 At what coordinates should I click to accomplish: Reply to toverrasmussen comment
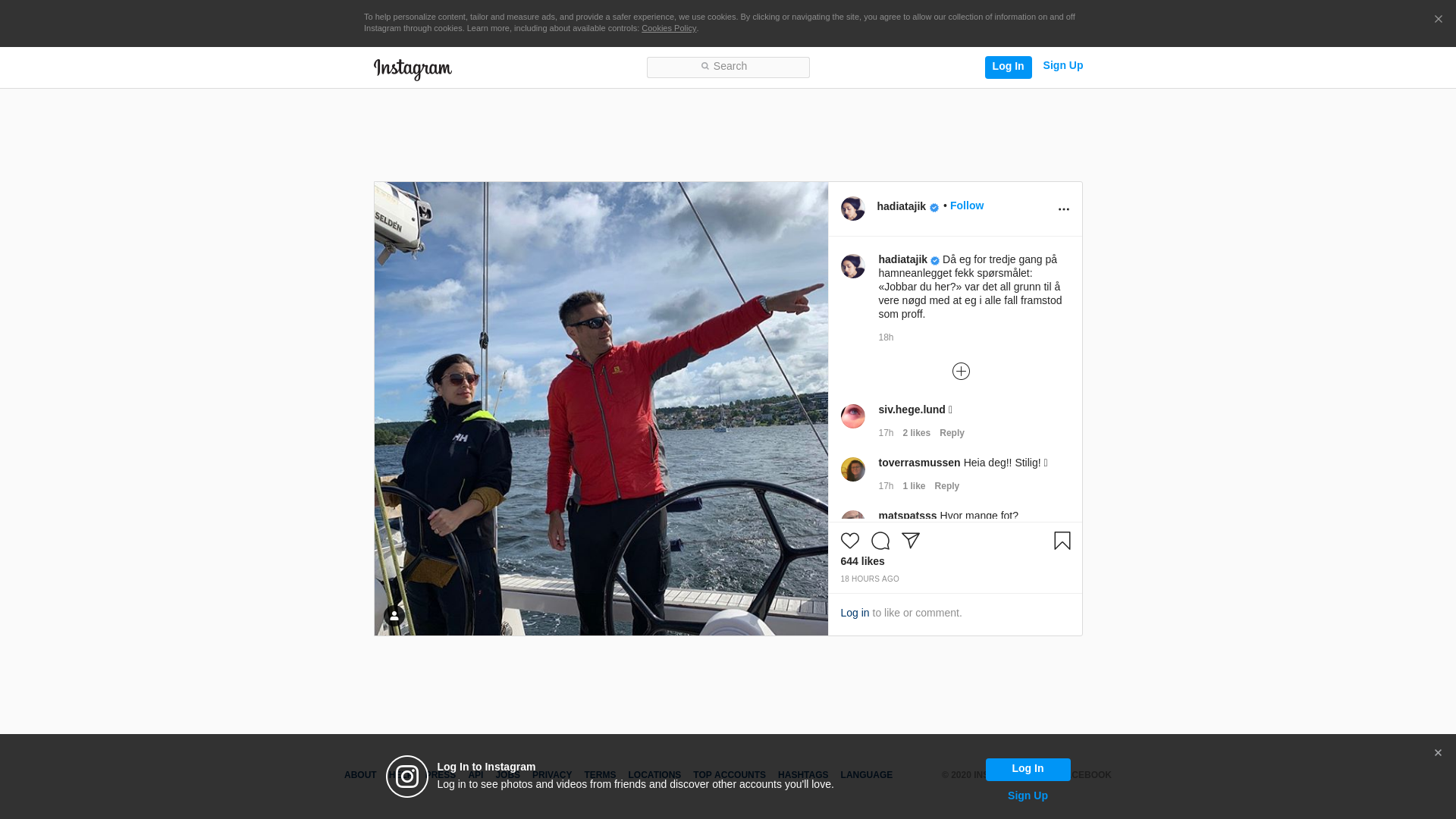tap(946, 486)
